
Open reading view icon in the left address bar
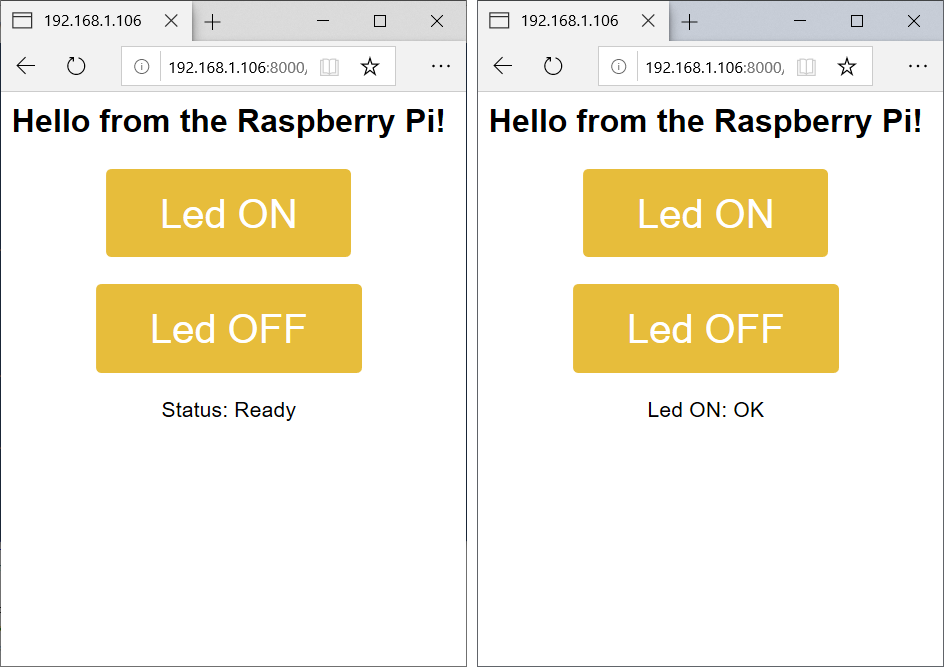coord(331,66)
